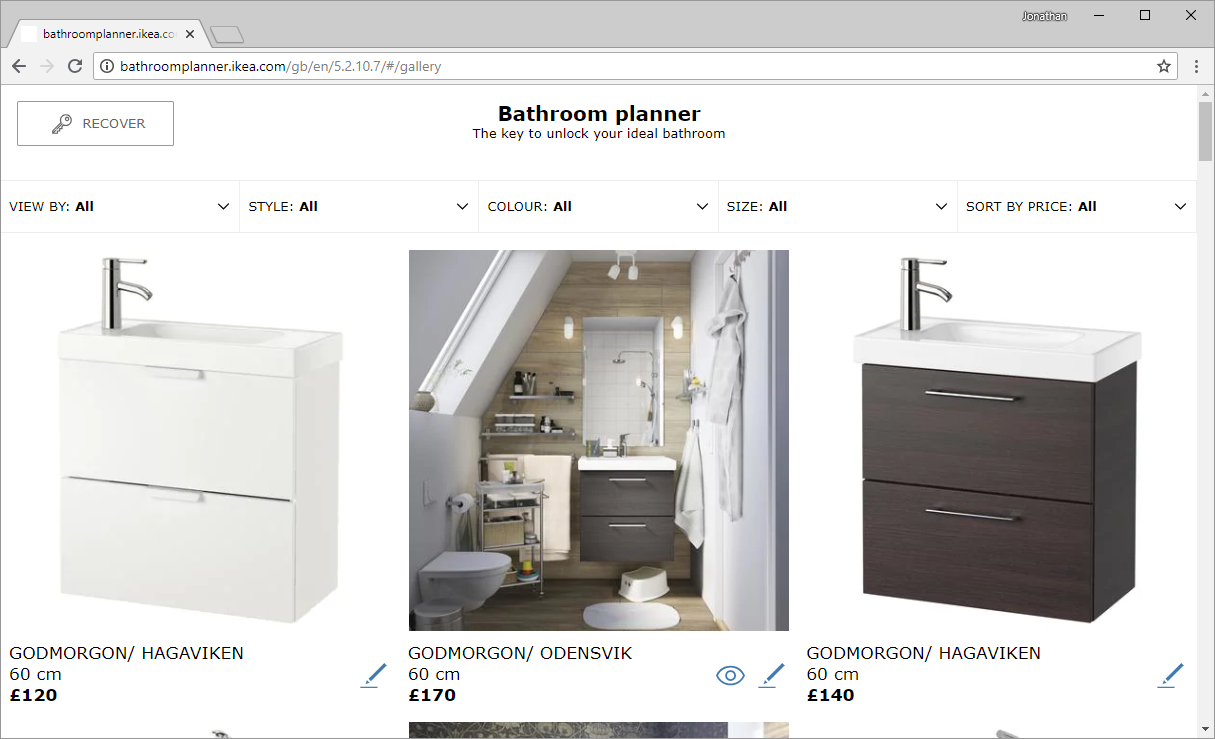The image size is (1215, 739).
Task: Click the RECOVER button
Action: click(95, 123)
